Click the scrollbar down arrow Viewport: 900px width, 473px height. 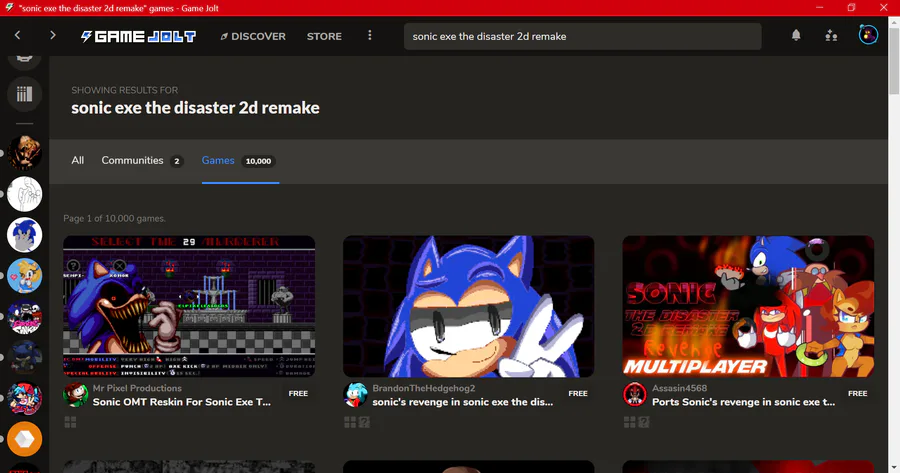tap(894, 468)
